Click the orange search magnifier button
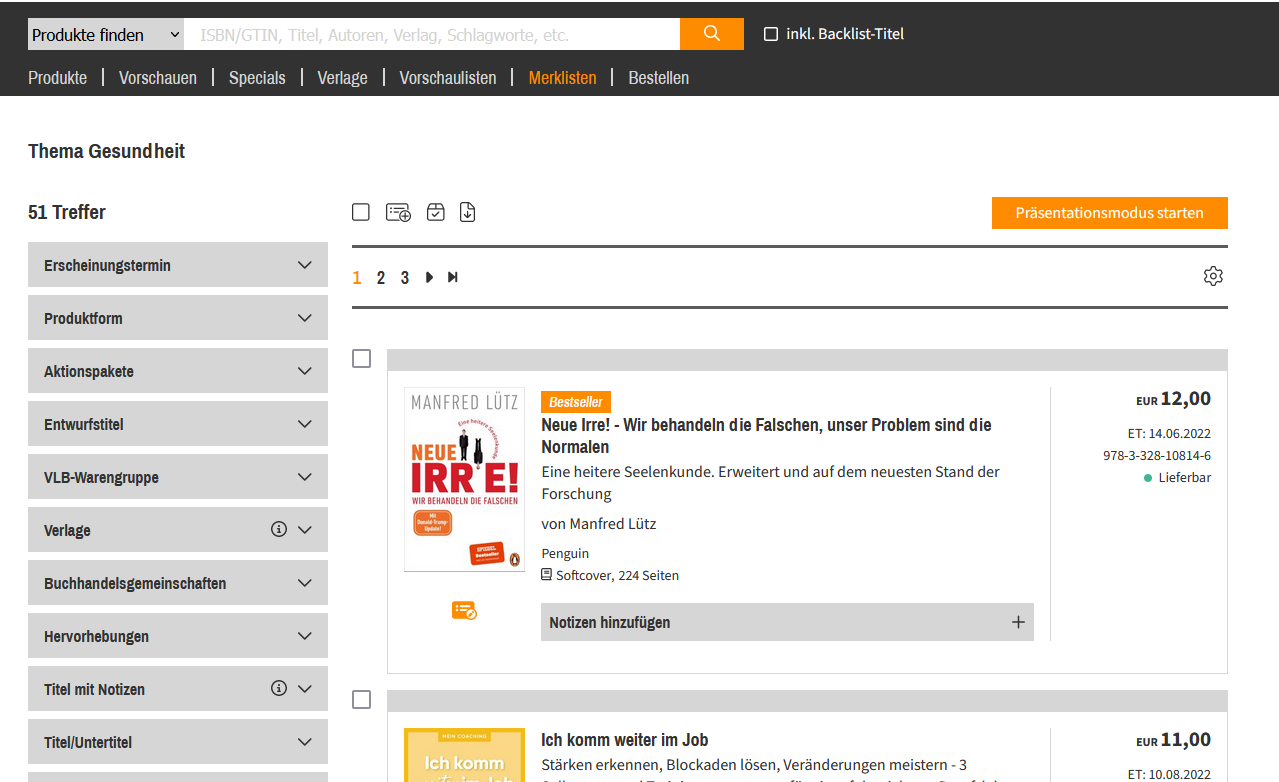The width and height of the screenshot is (1279, 782). click(x=711, y=34)
